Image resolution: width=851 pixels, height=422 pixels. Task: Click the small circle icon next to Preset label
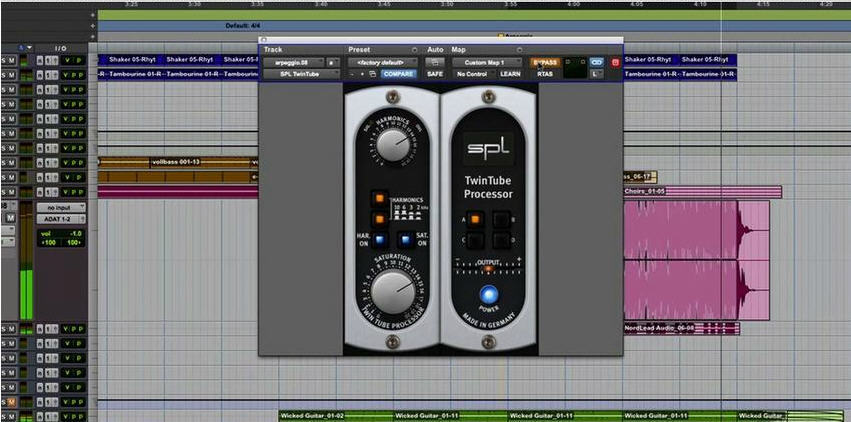click(x=415, y=50)
